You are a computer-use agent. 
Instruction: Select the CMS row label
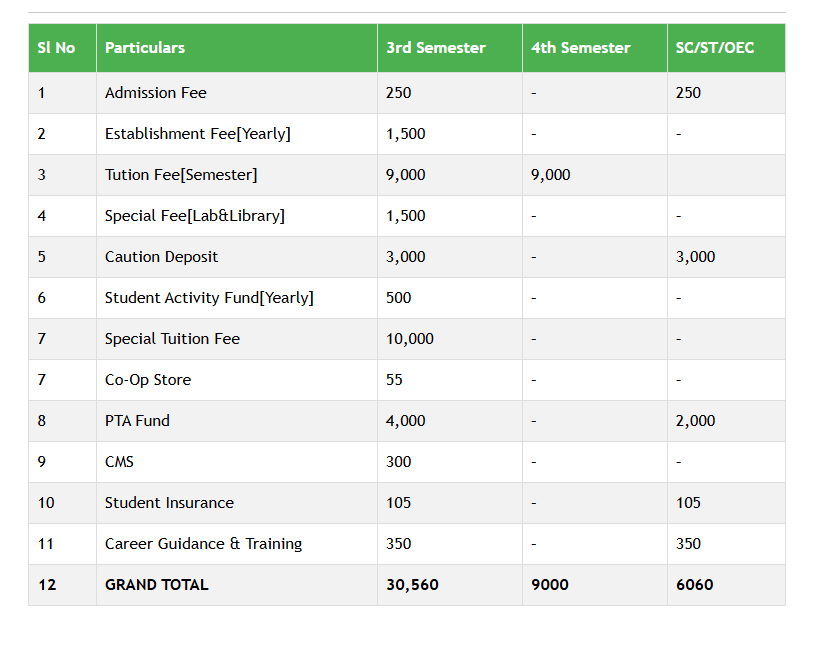[119, 462]
